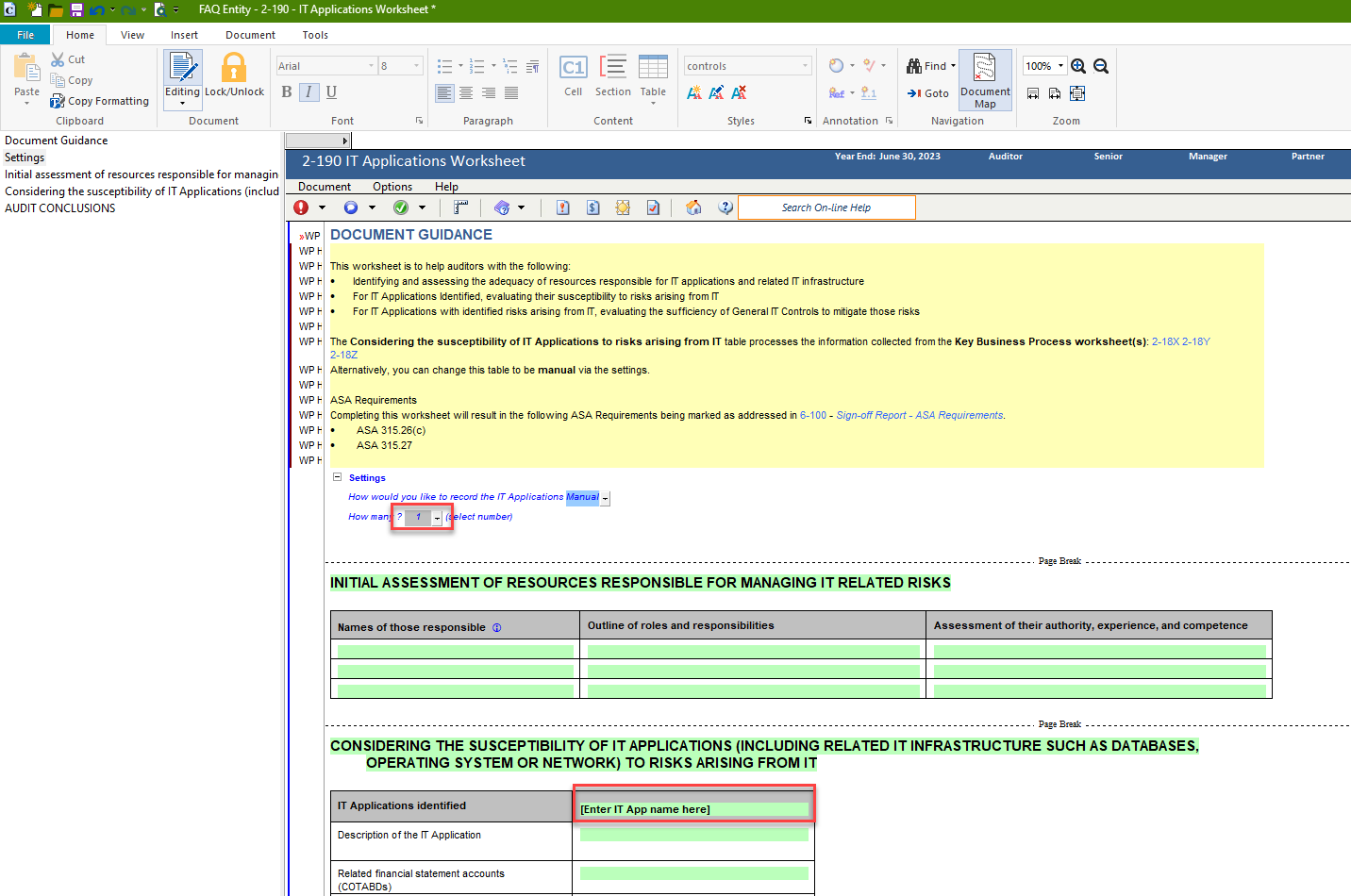Click the home icon in worksheet toolbar

(693, 207)
